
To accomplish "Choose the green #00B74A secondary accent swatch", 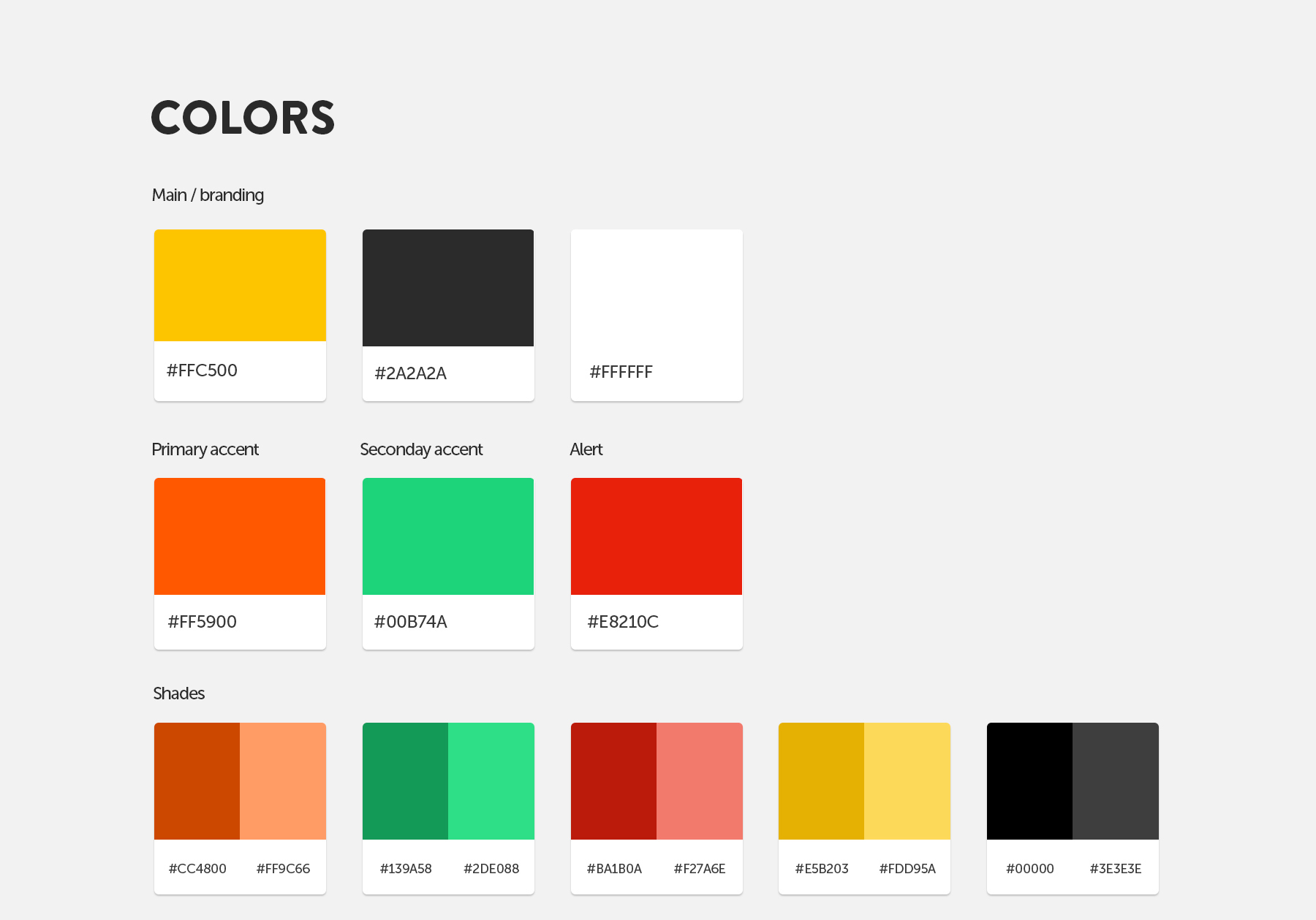I will pos(448,536).
